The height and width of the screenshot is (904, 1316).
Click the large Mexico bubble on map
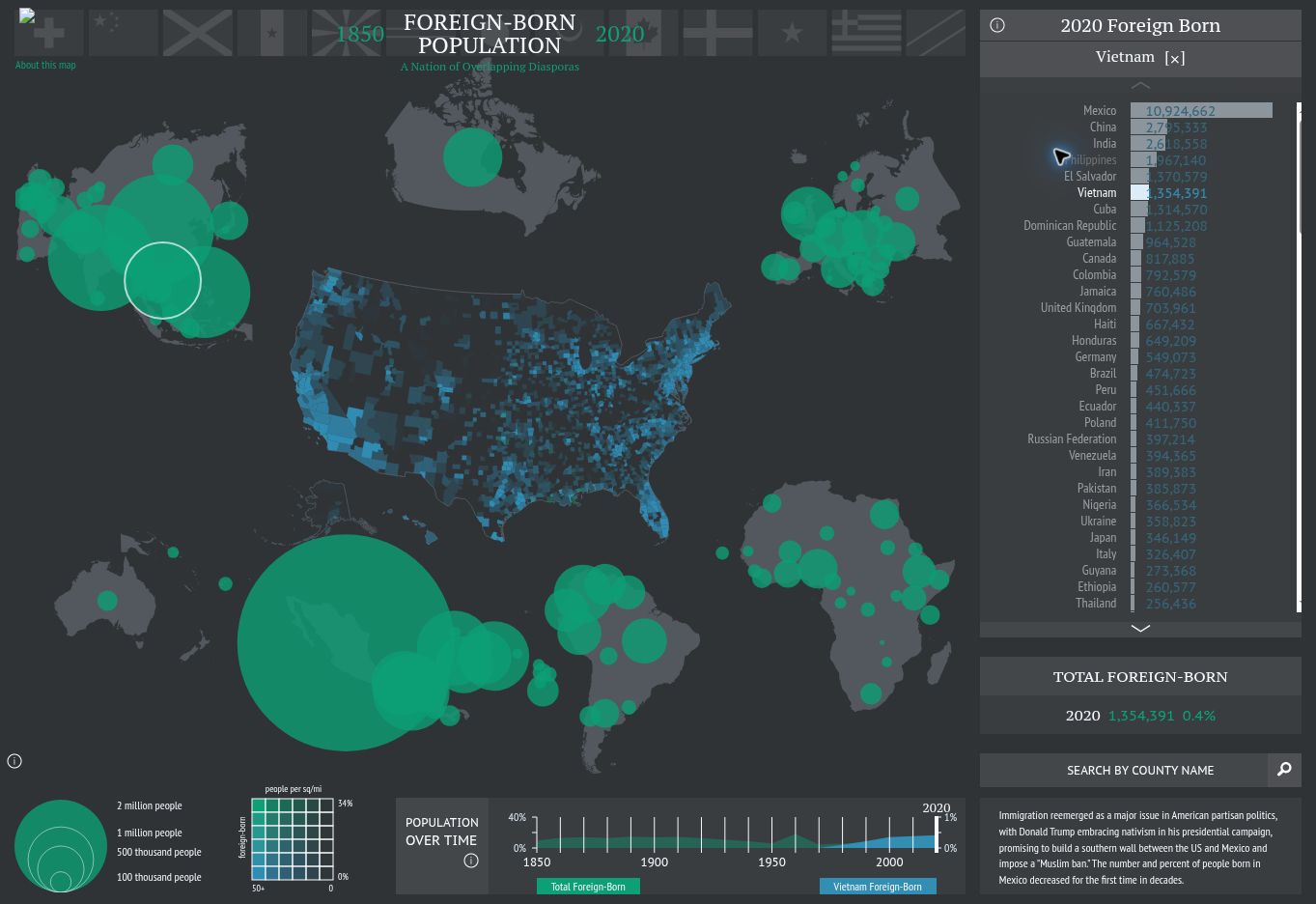coord(346,642)
